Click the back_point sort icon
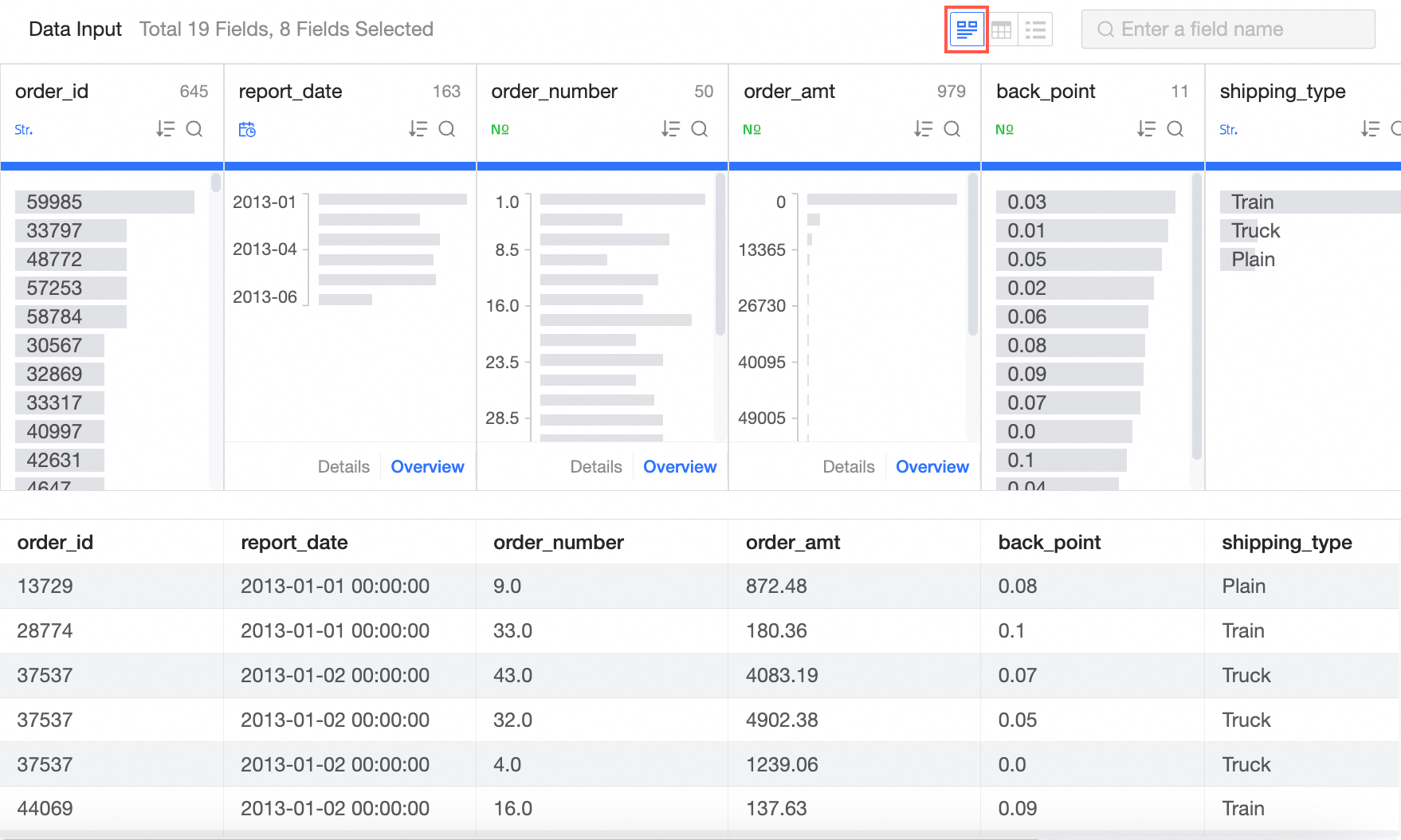 [x=1146, y=129]
